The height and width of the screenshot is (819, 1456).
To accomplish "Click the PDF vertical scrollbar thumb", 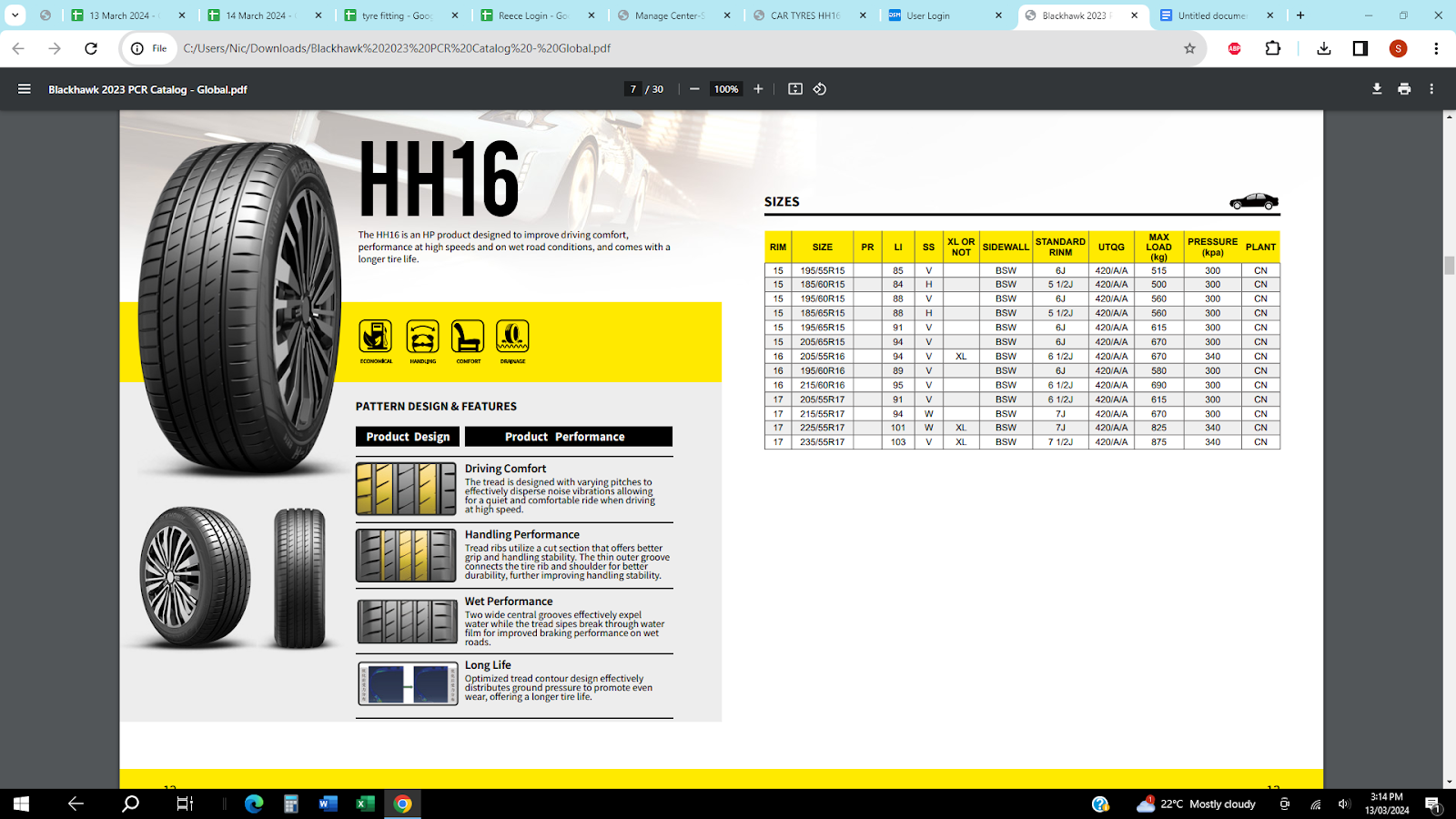I will [x=1449, y=266].
